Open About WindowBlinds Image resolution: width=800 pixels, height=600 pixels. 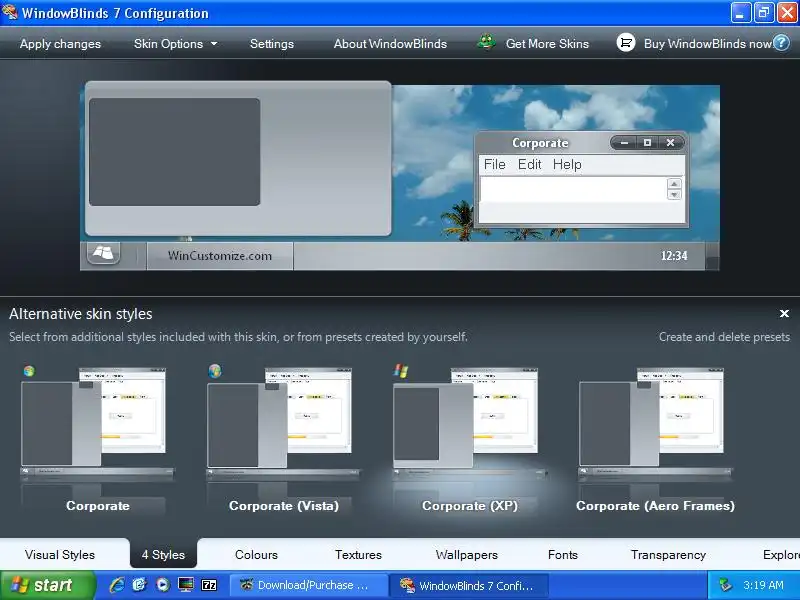[390, 44]
